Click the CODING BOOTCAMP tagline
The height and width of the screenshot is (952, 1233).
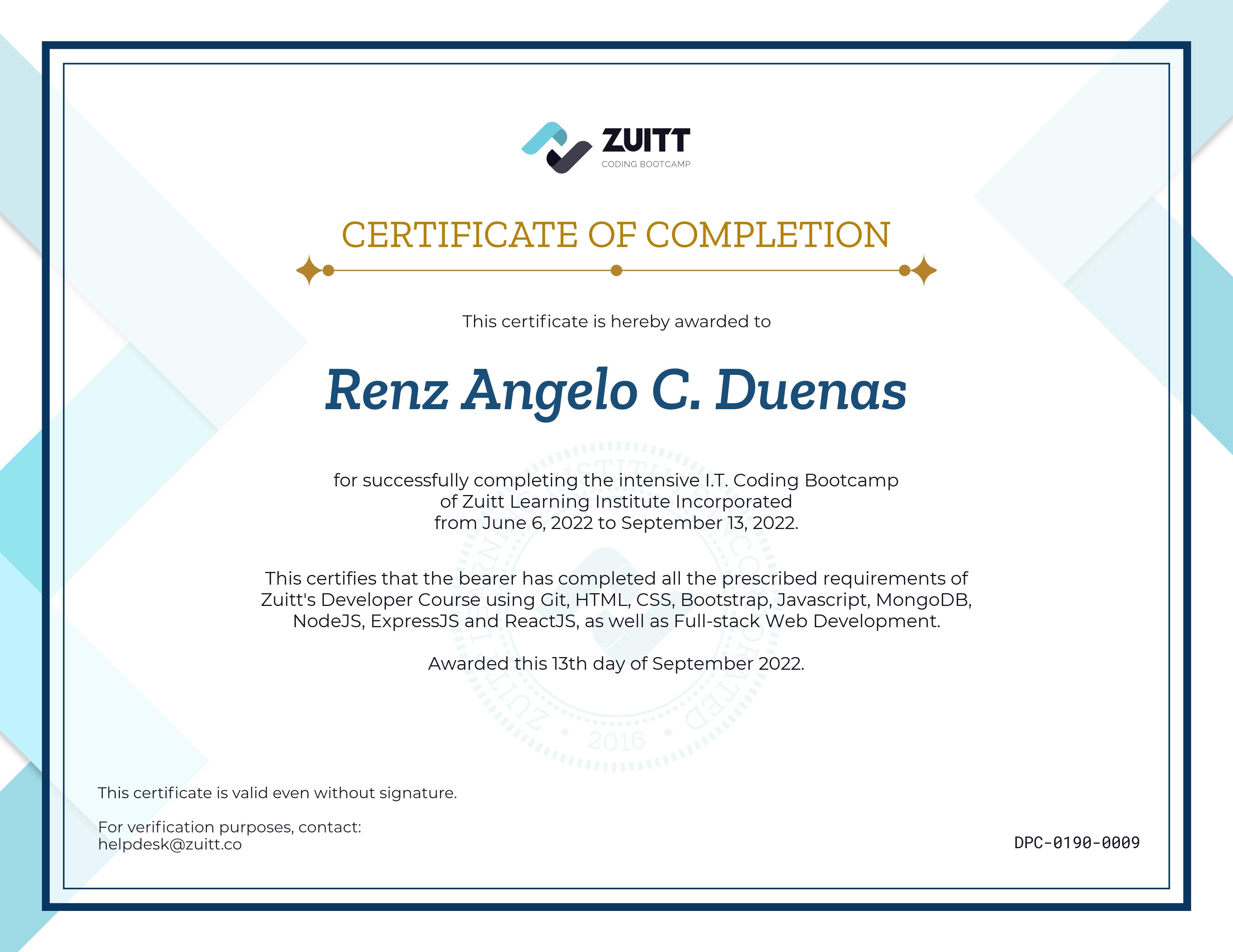pyautogui.click(x=646, y=164)
